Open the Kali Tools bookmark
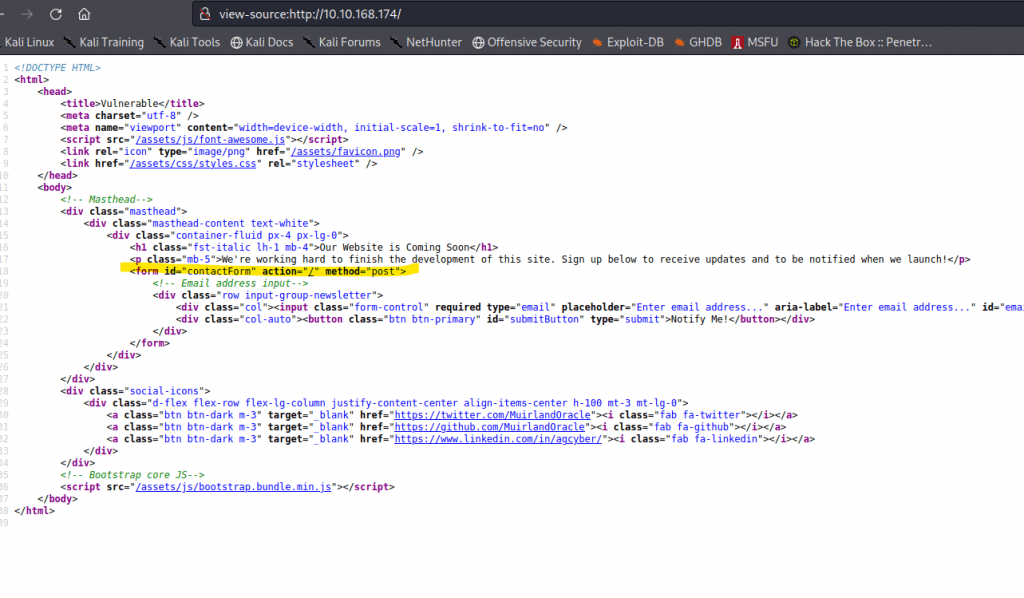This screenshot has height=598, width=1024. tap(187, 42)
